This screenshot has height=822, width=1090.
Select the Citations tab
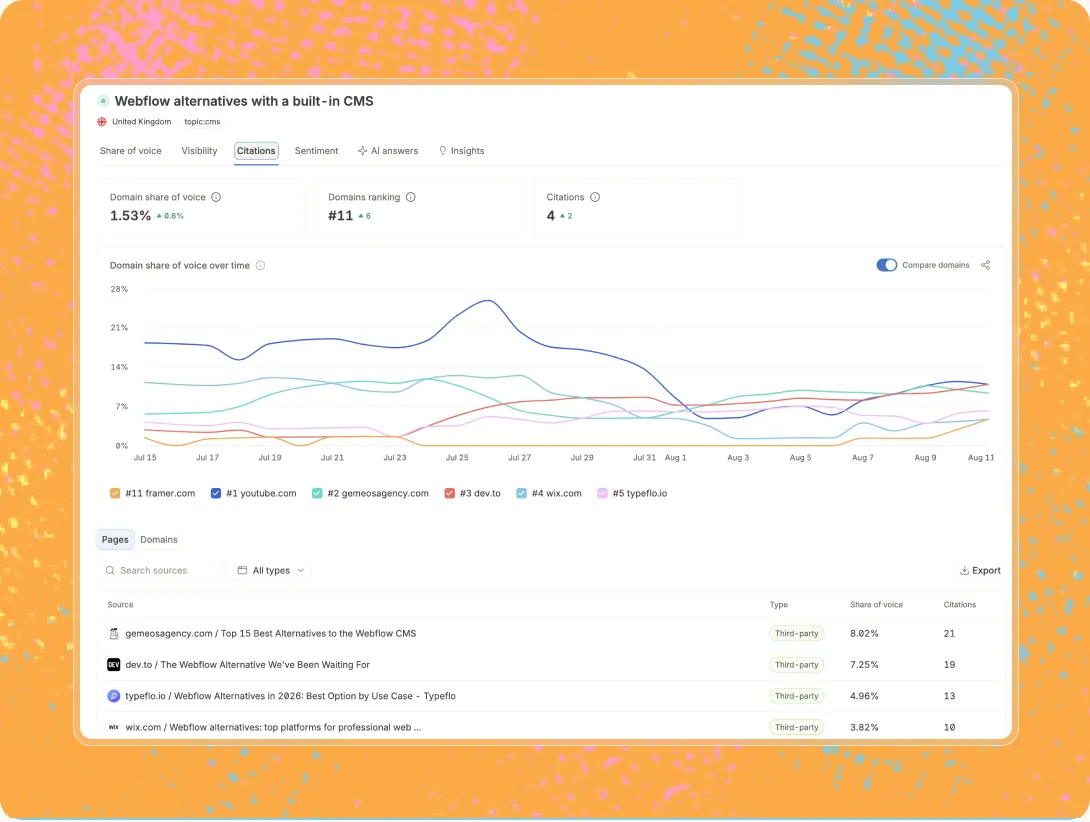click(x=256, y=151)
